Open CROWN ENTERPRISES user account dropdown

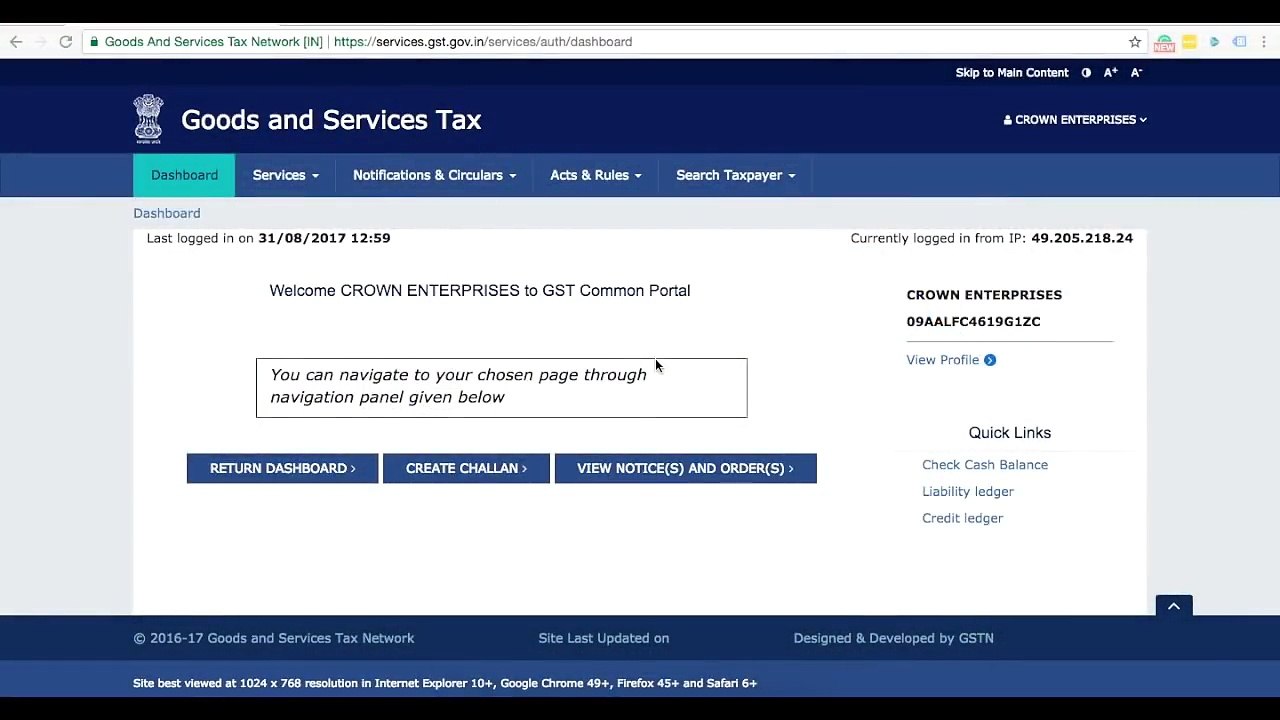[x=1075, y=120]
